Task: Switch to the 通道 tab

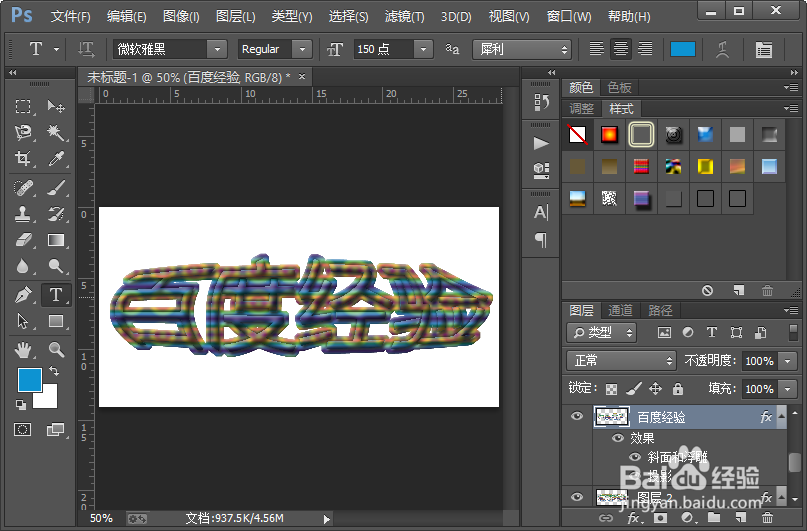Action: click(620, 310)
